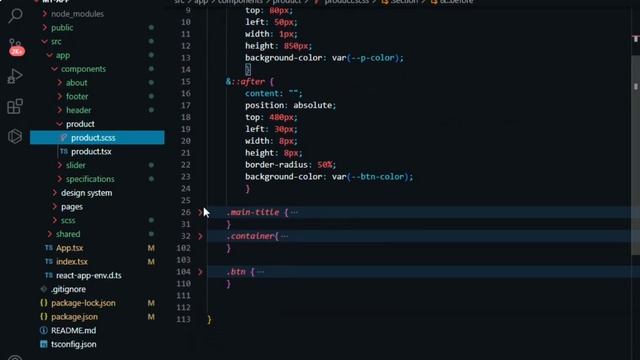Screen dimensions: 640x360
Task: Select product.scss in the explorer
Action: pos(97,138)
